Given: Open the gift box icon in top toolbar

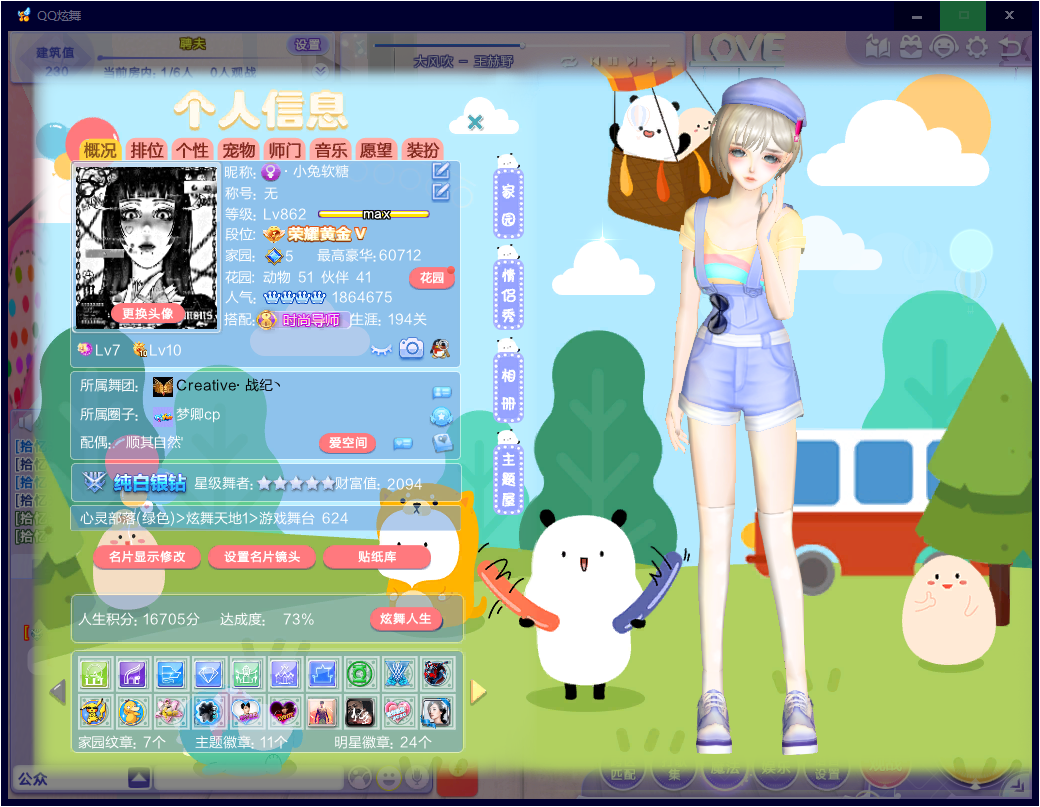Looking at the screenshot, I should (x=911, y=48).
